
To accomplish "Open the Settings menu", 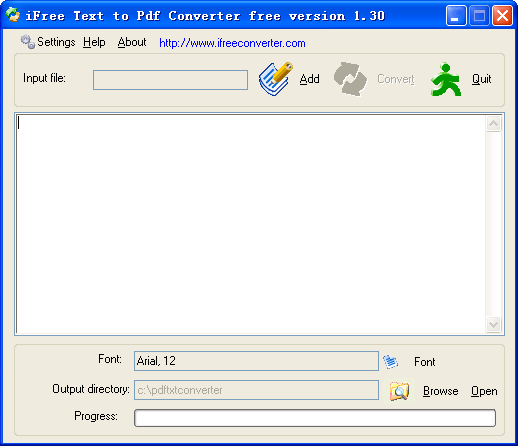I will pos(56,42).
